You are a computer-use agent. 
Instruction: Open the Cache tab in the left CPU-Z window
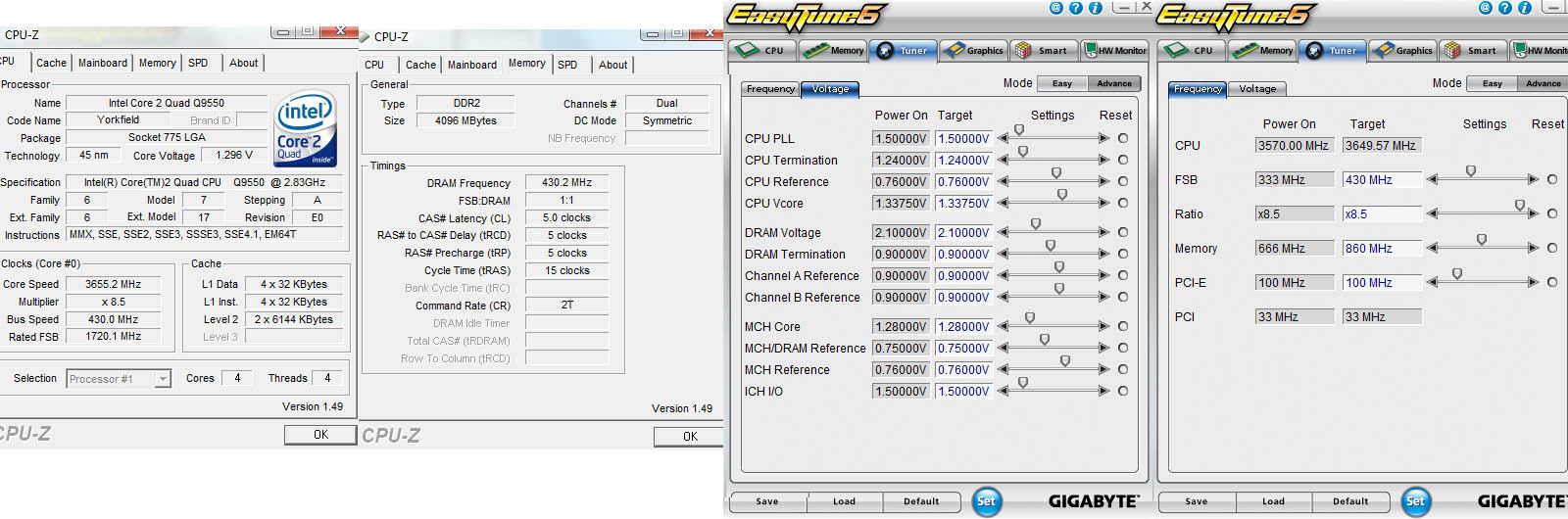52,63
